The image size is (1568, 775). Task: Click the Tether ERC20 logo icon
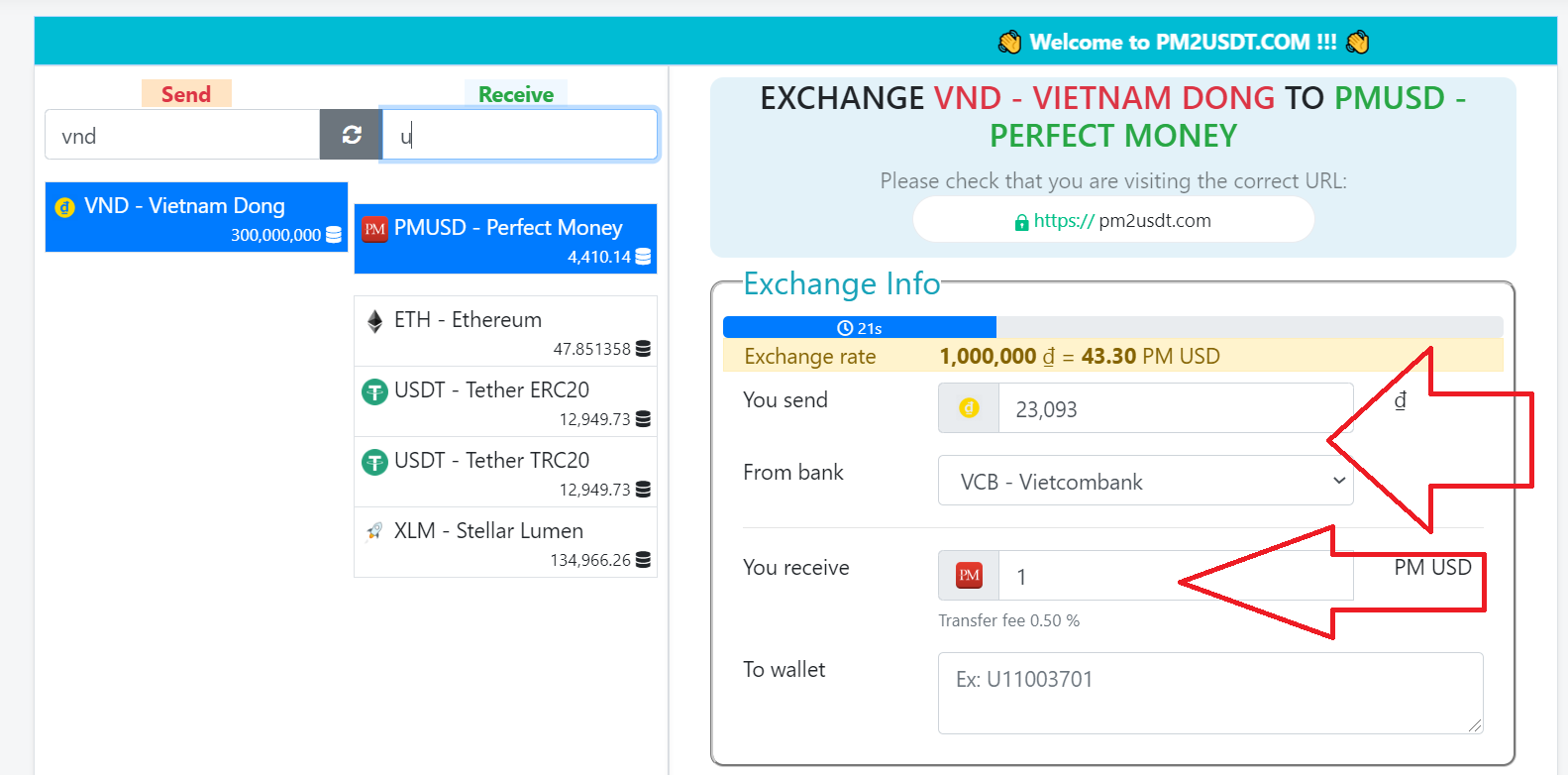click(x=374, y=391)
